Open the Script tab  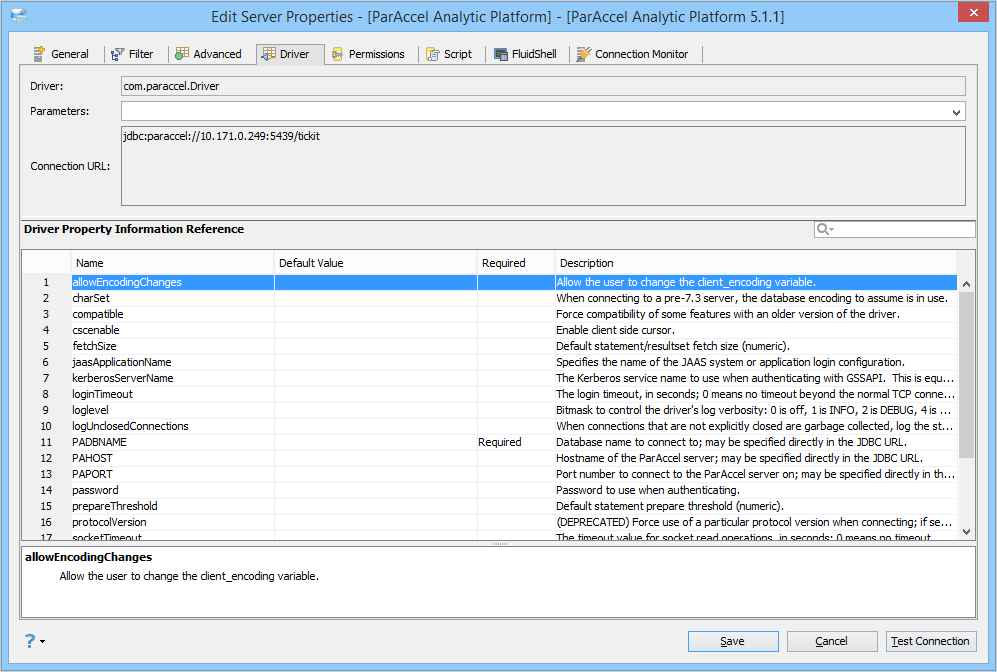coord(449,54)
